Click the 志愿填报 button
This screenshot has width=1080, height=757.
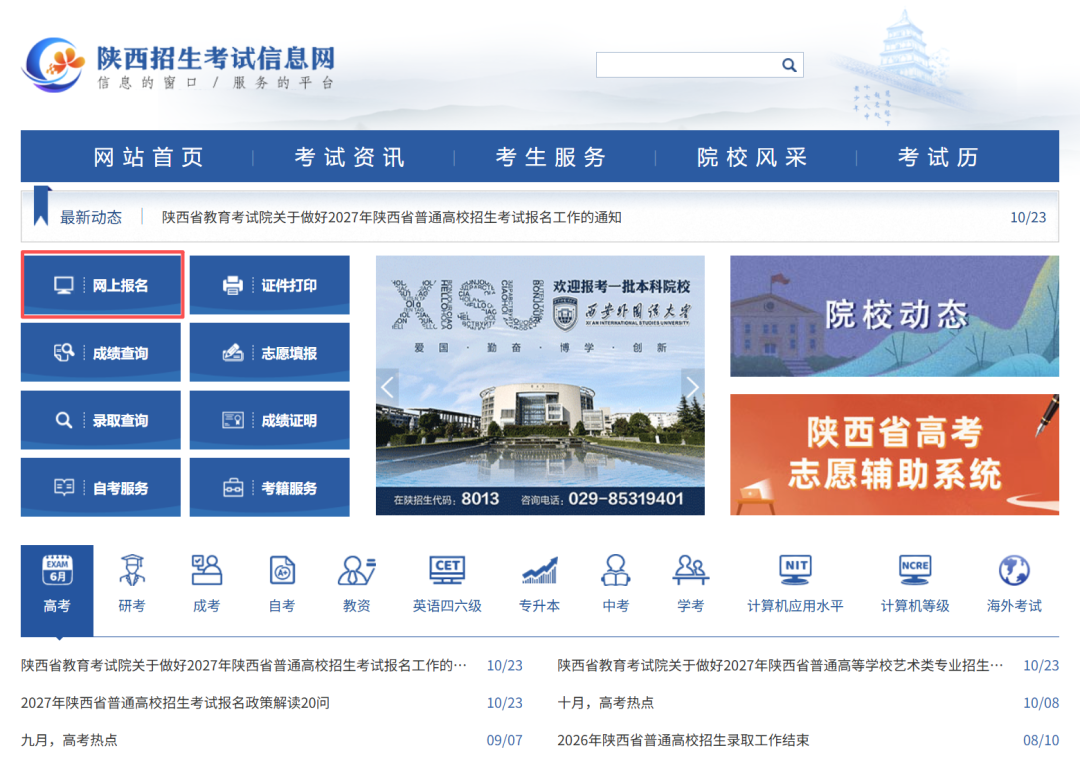pos(269,353)
